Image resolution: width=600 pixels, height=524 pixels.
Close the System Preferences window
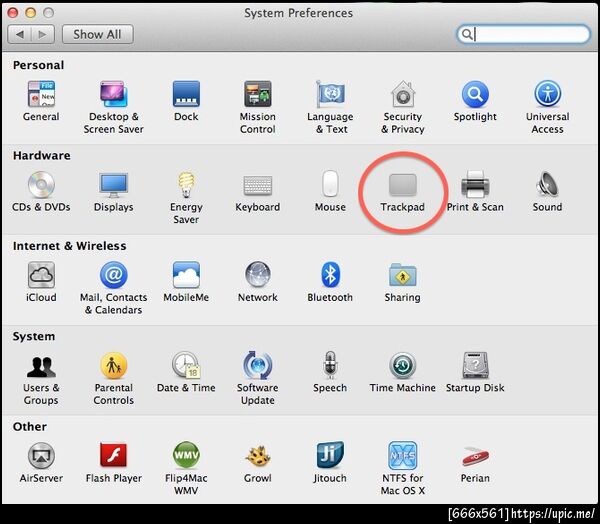13,13
